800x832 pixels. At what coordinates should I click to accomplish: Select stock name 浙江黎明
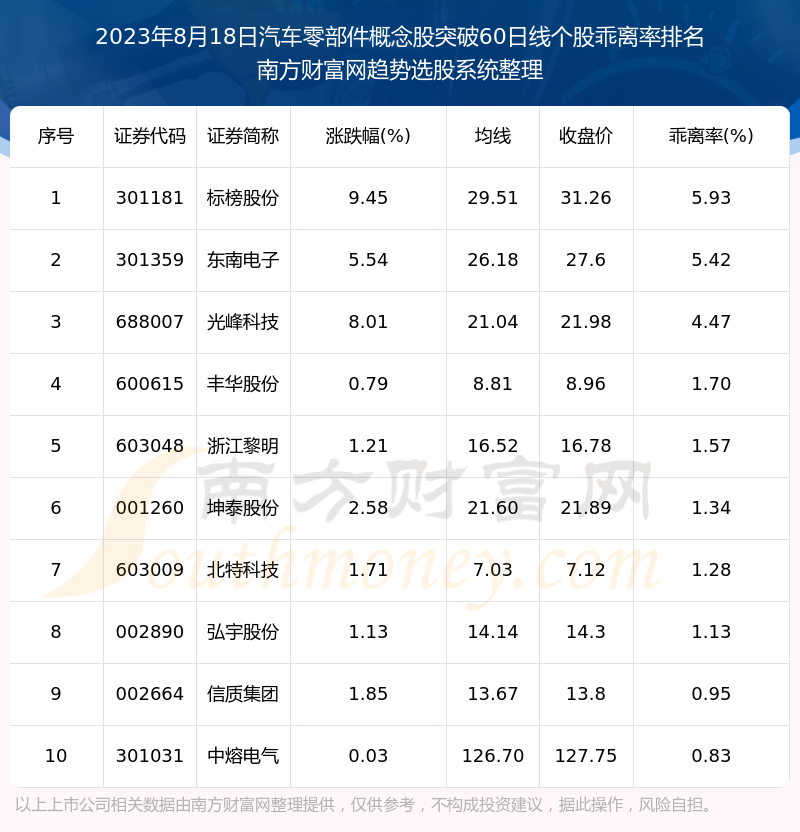click(x=243, y=446)
